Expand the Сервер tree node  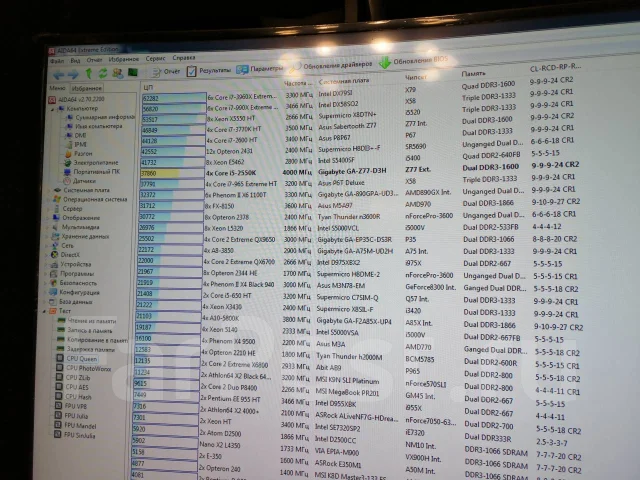(48, 209)
